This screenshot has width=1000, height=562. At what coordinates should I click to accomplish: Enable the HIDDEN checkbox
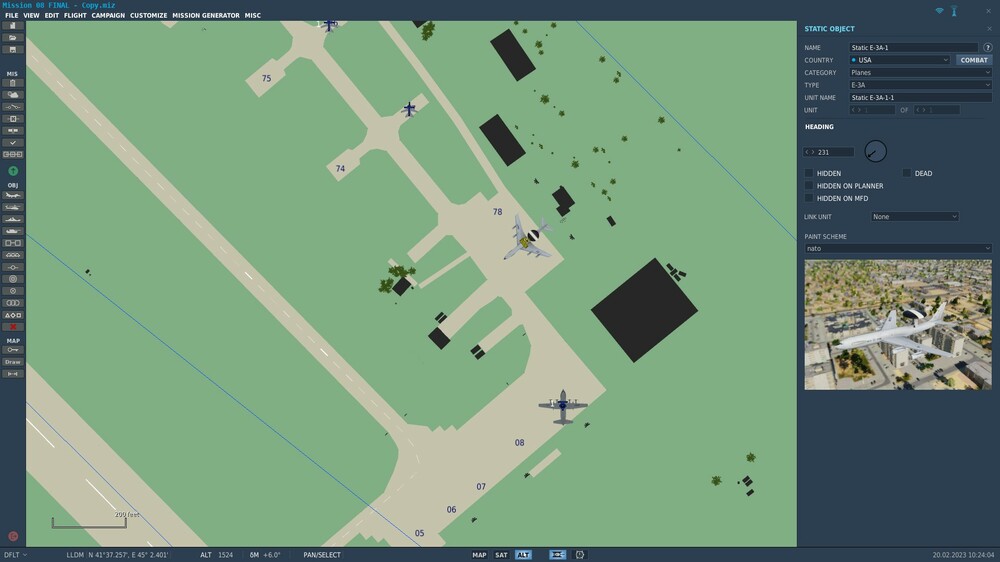(x=809, y=173)
